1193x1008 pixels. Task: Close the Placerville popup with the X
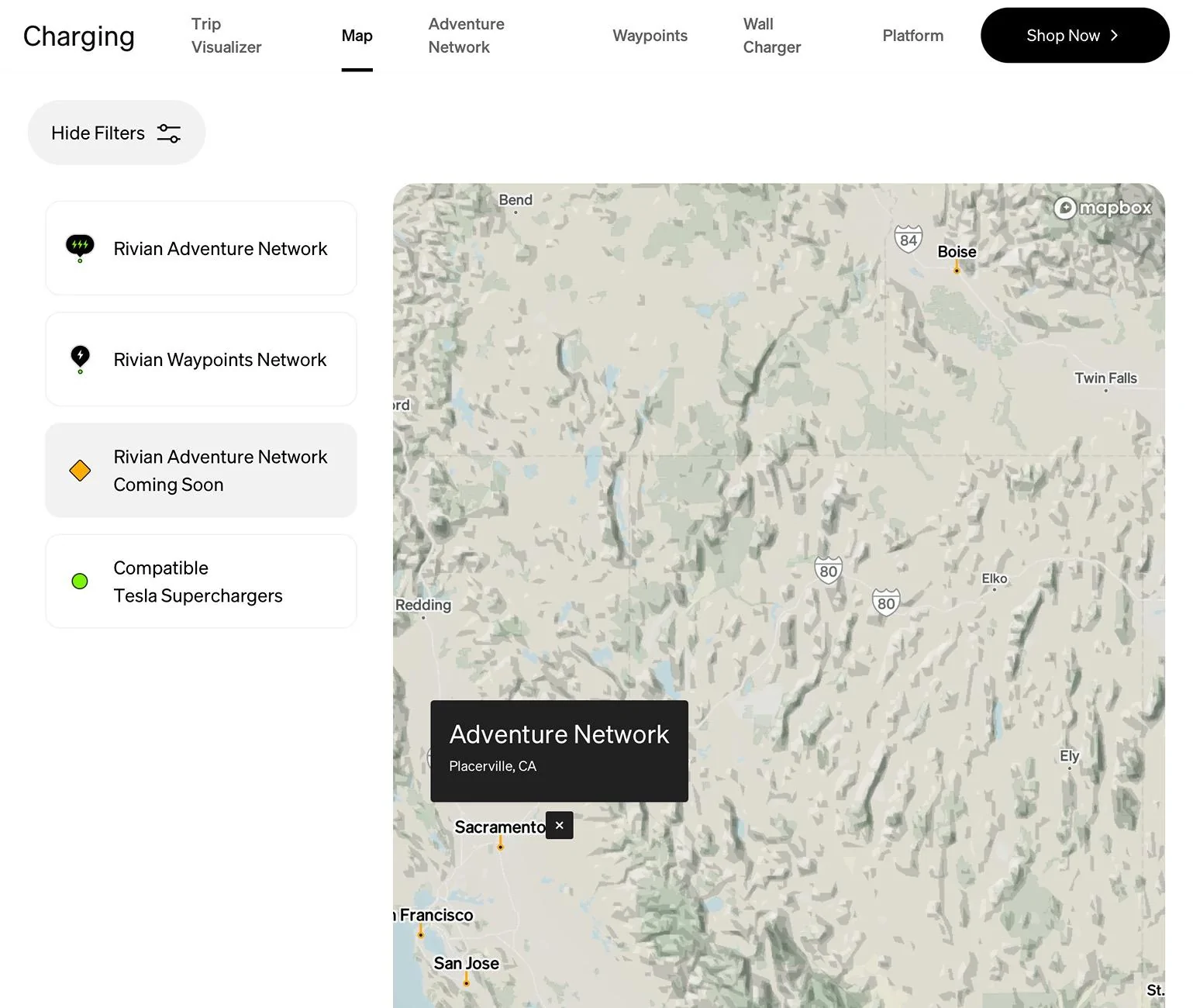coord(560,826)
